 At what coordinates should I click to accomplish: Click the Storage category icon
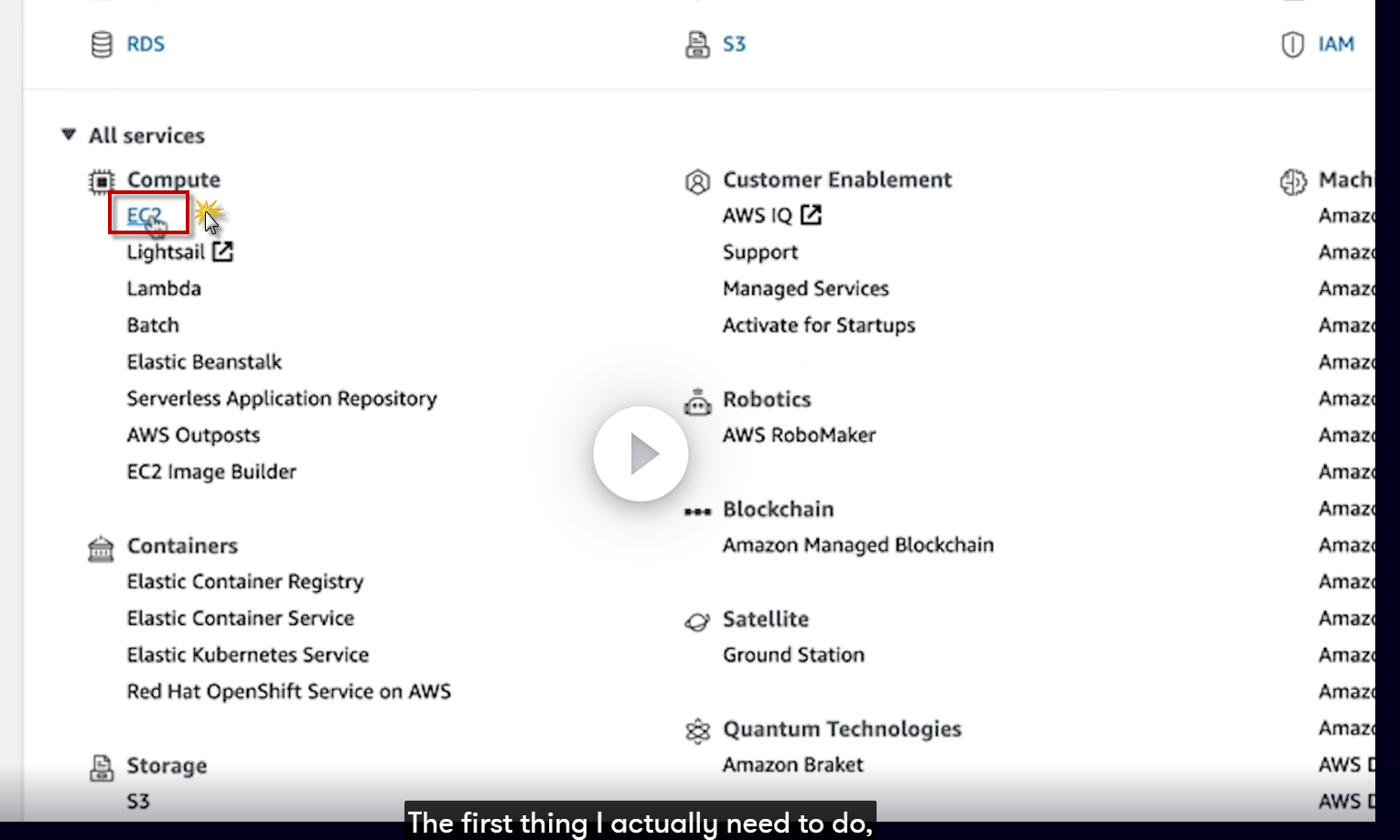tap(101, 767)
